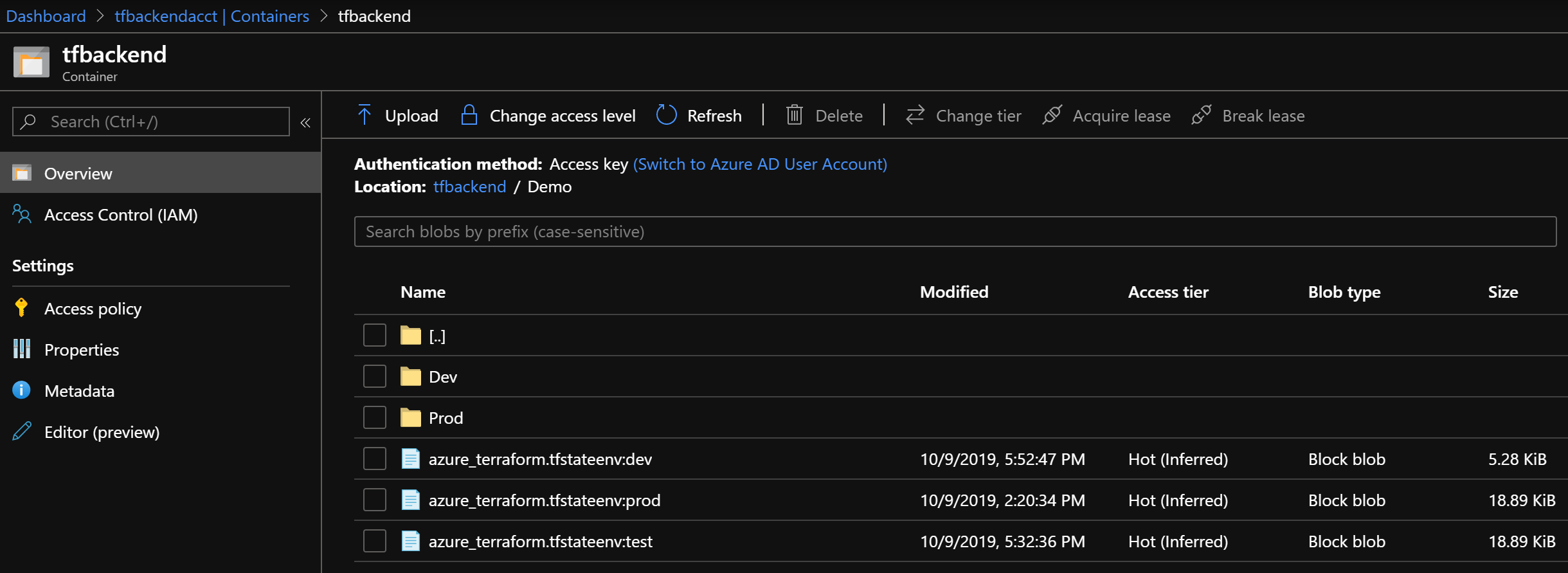Open blob azure_terraform.tfstateenv:test by name
The height and width of the screenshot is (573, 1568).
coord(541,541)
